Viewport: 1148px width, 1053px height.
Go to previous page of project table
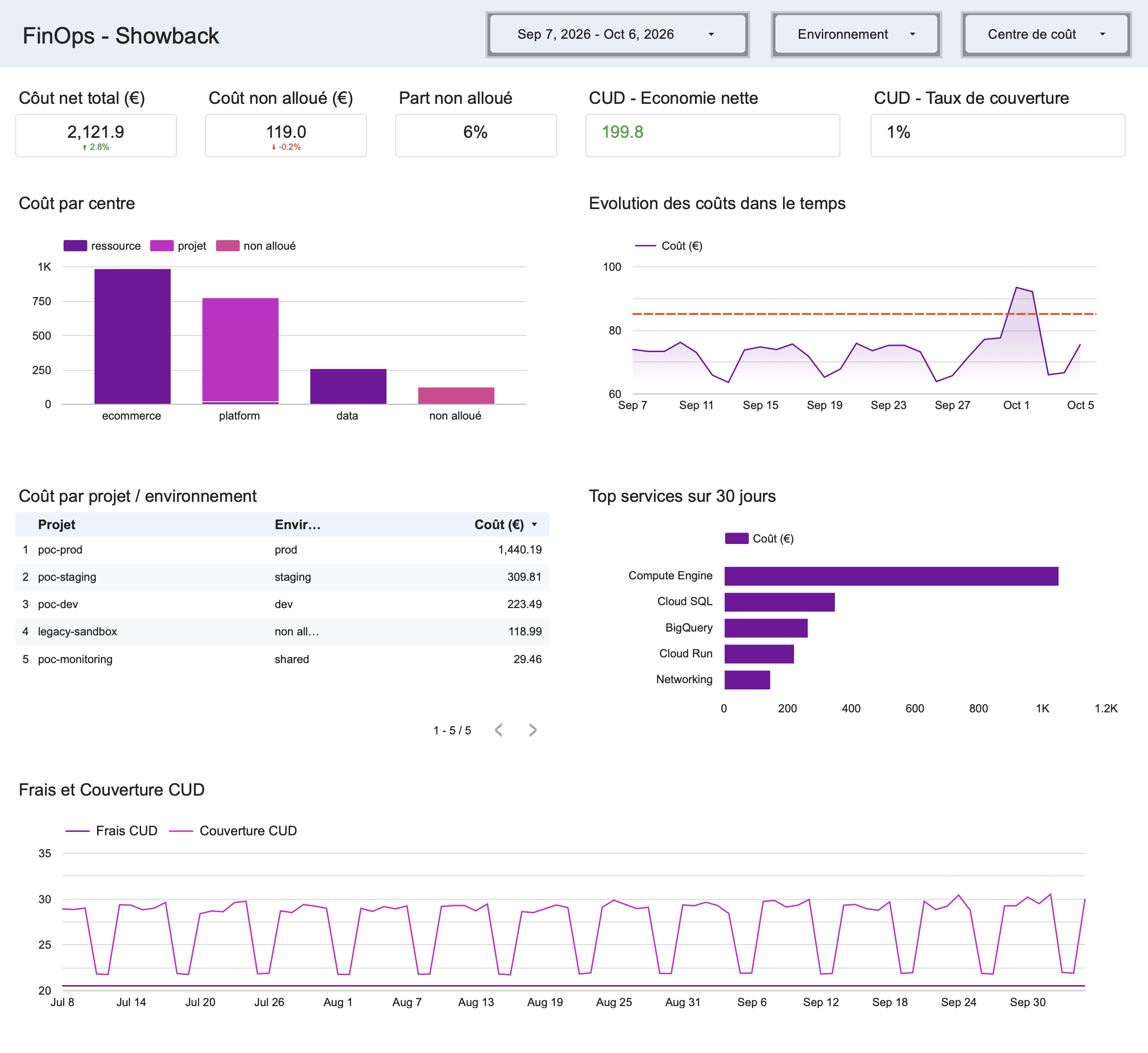[498, 730]
